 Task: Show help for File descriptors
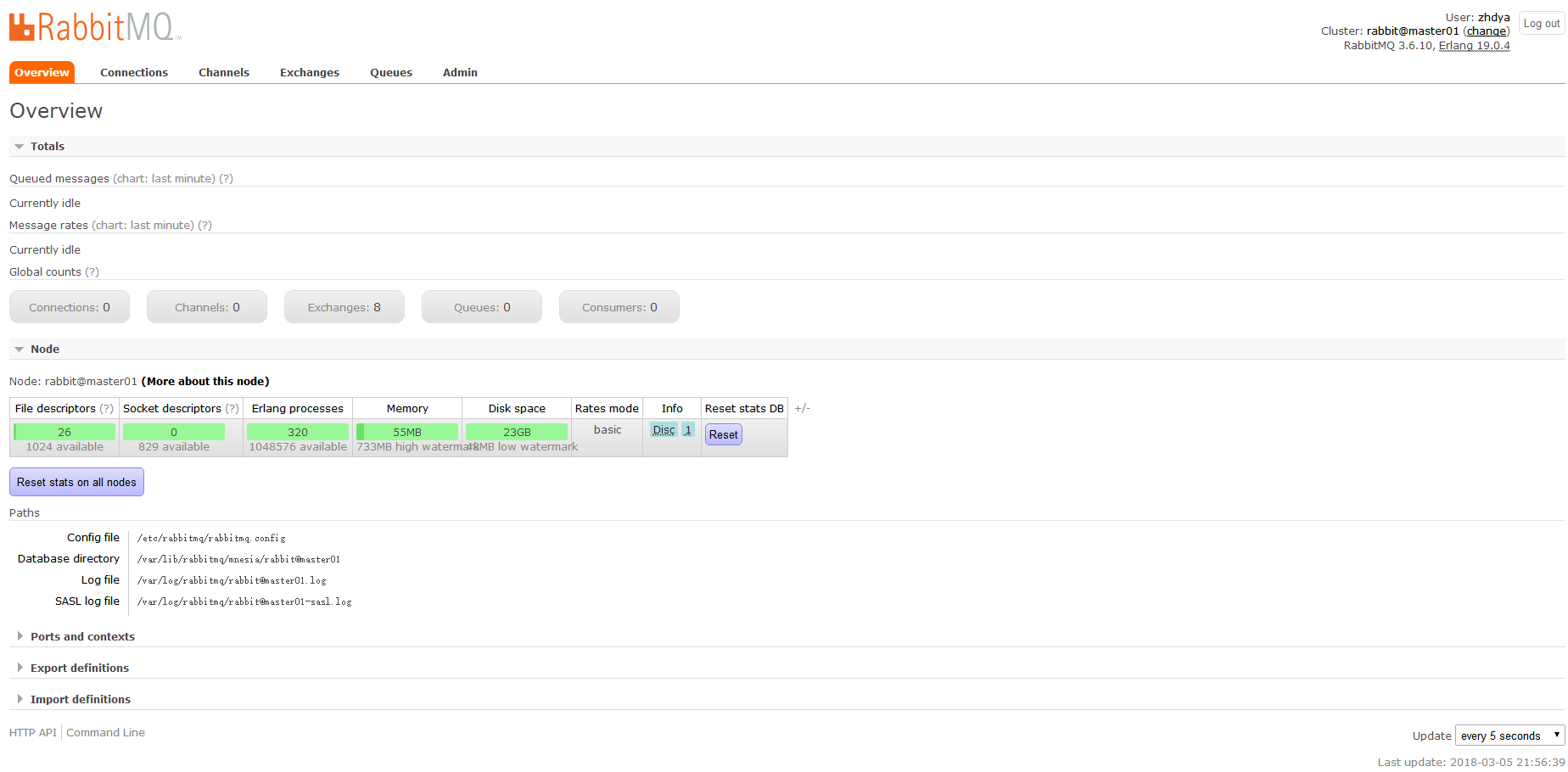[106, 409]
